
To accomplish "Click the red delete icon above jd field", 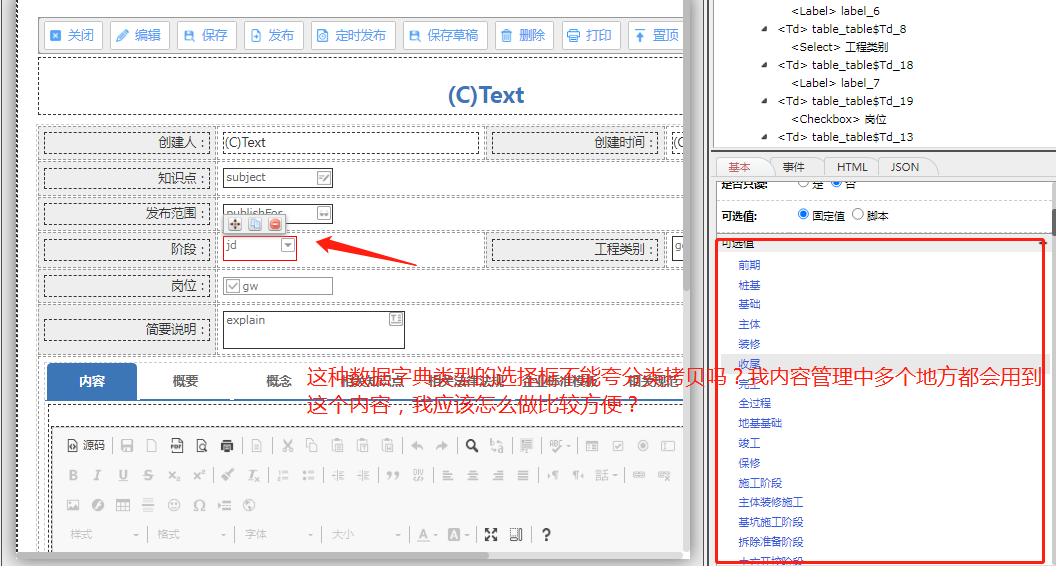I will coord(275,224).
